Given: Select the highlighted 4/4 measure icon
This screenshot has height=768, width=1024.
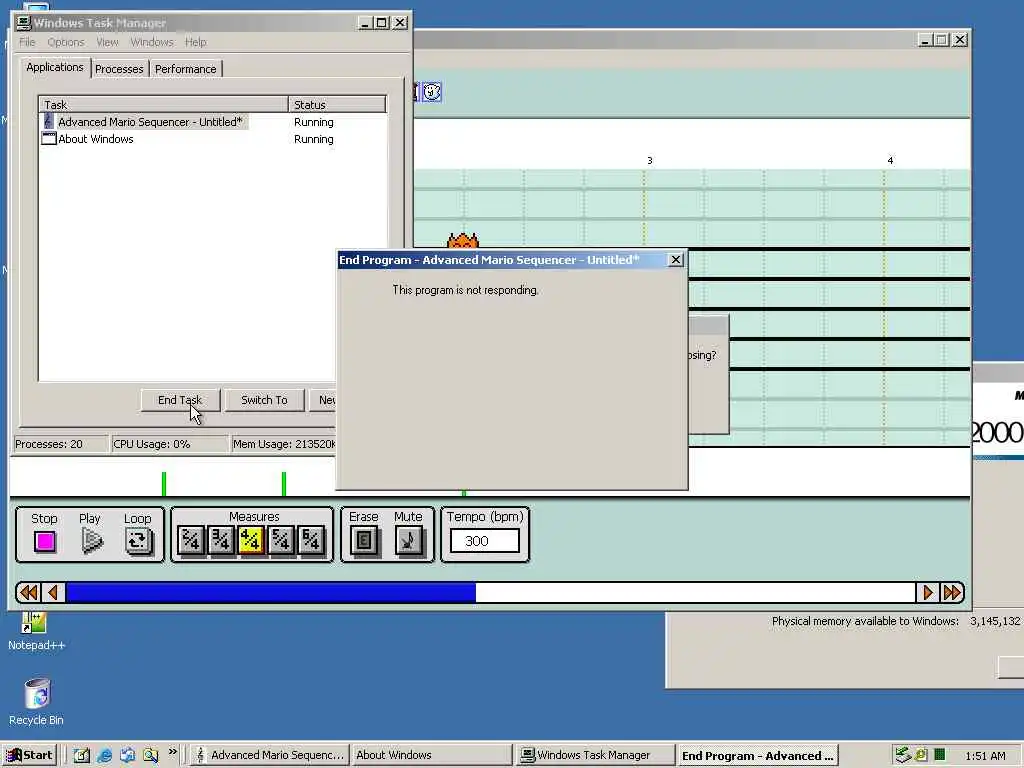Looking at the screenshot, I should (251, 540).
